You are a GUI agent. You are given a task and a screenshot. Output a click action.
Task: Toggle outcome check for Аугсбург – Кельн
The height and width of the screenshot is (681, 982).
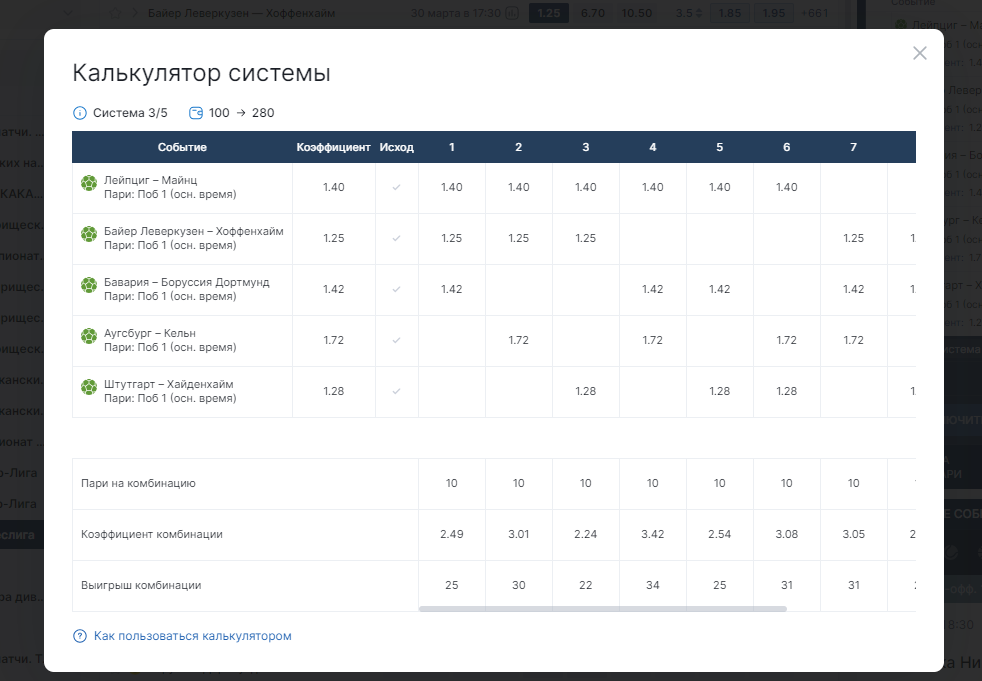(396, 340)
